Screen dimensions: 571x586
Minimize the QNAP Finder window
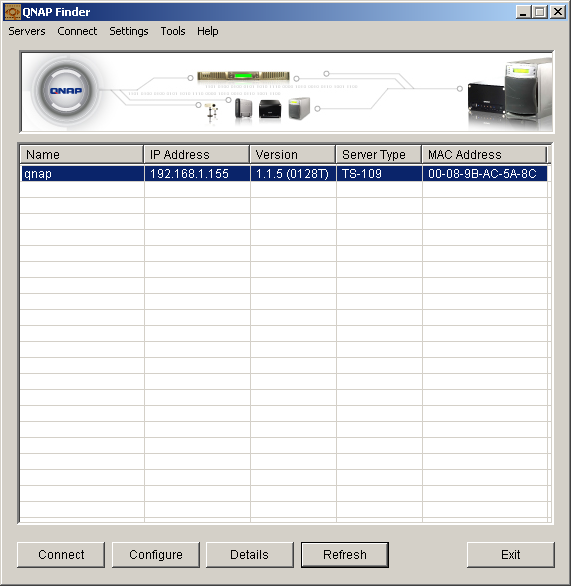[523, 12]
